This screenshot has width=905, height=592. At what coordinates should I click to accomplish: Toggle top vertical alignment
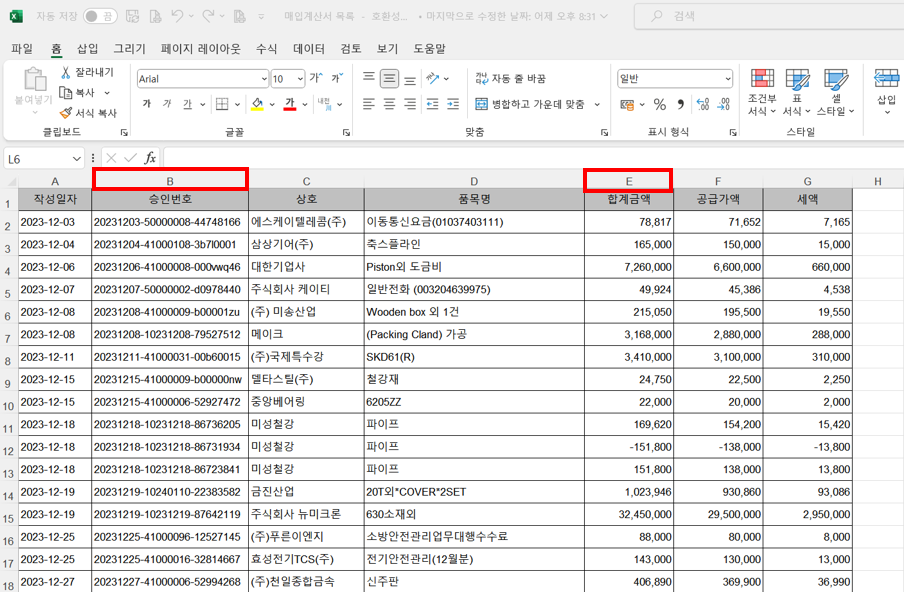pos(369,78)
